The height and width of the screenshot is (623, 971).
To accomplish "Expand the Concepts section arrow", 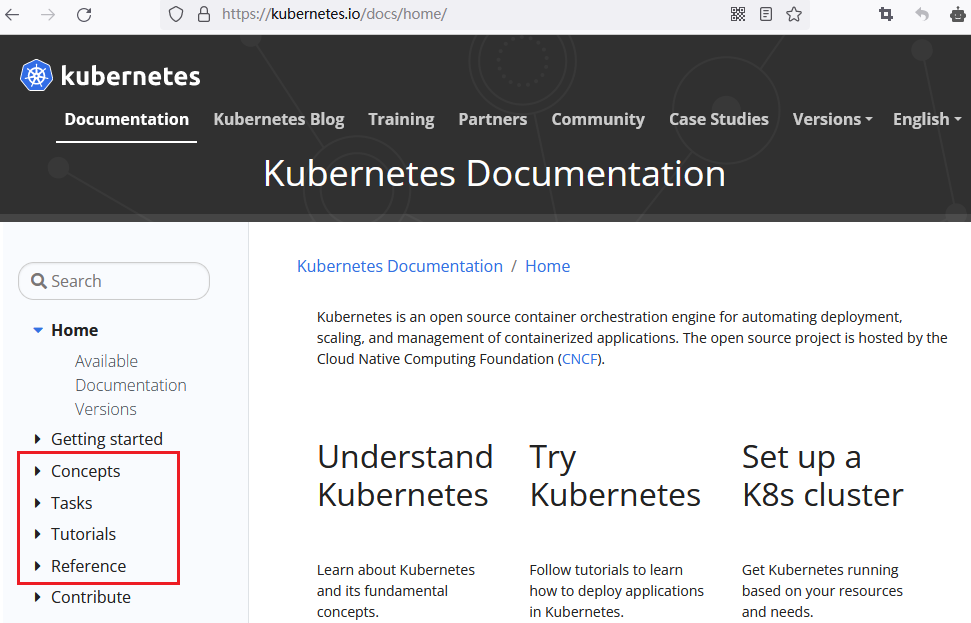I will pos(38,471).
